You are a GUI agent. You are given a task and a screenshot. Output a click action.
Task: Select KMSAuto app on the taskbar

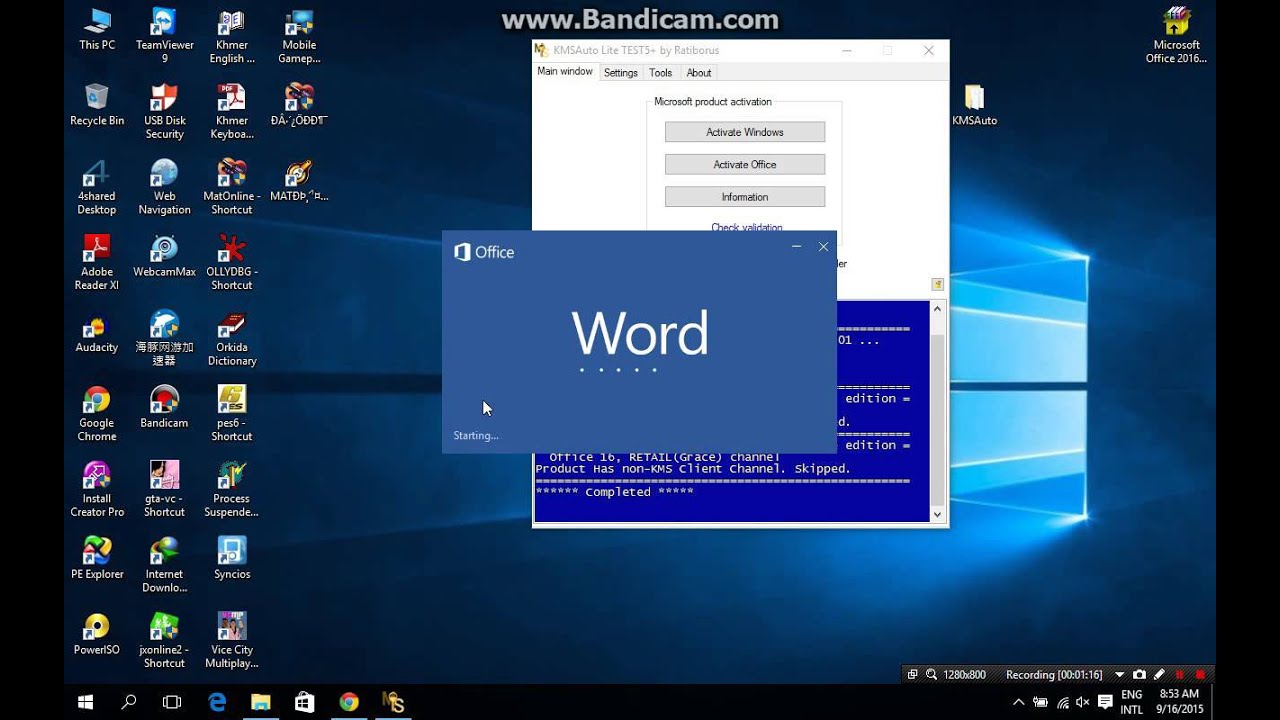coord(393,702)
